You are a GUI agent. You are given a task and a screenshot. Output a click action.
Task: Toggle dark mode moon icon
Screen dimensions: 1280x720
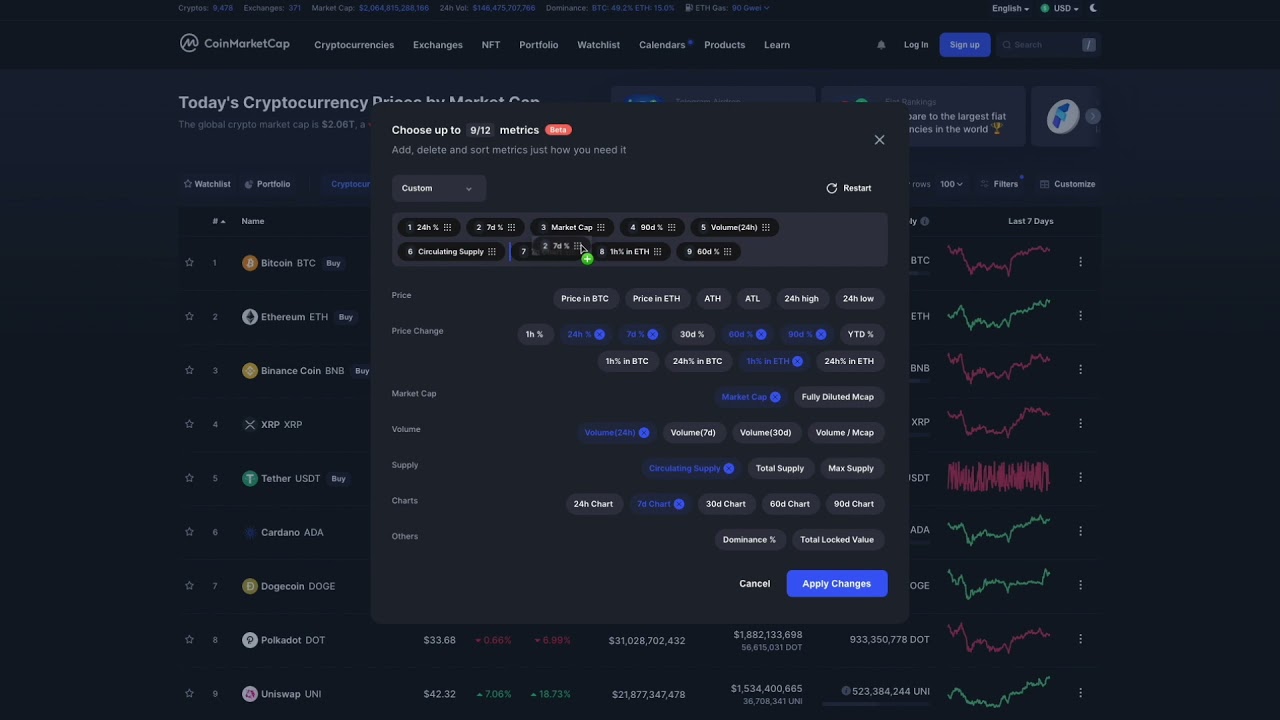1093,8
